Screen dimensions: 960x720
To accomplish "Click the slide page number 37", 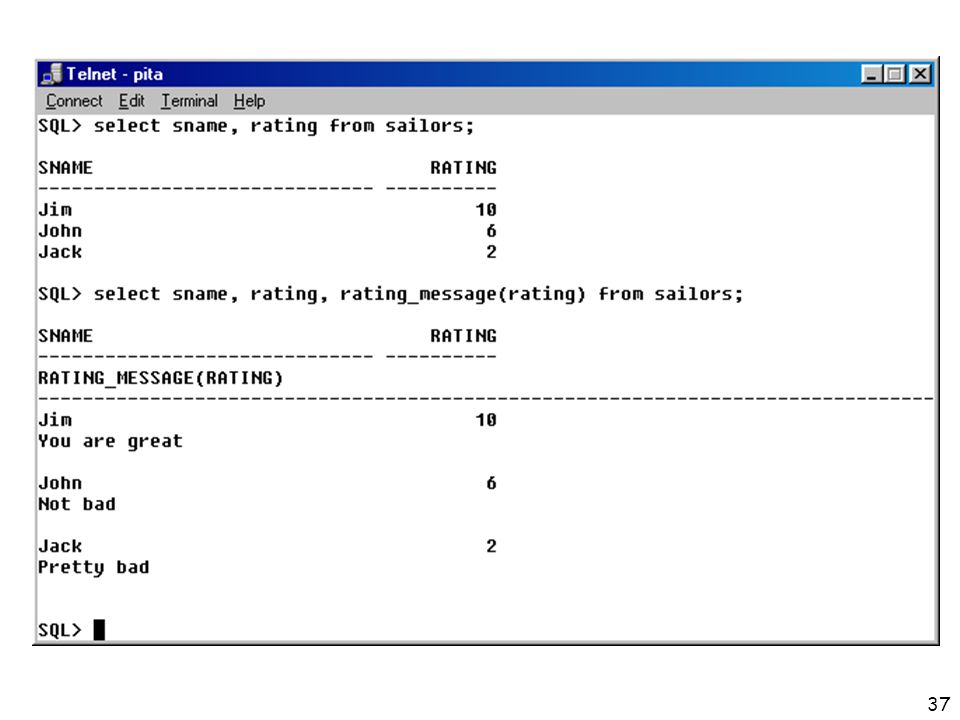I will click(x=939, y=704).
